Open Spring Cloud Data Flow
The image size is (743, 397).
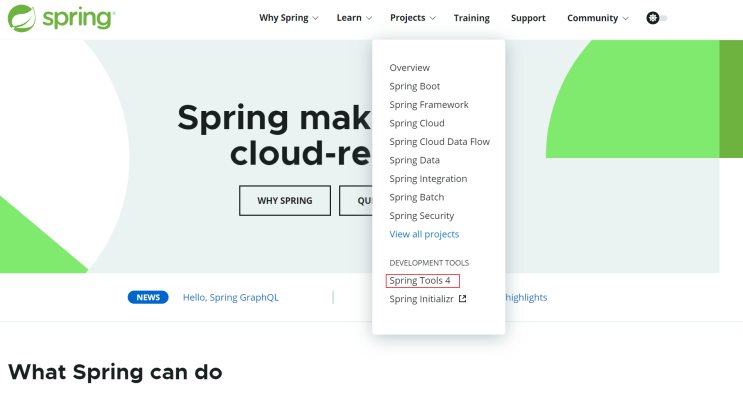click(x=439, y=142)
